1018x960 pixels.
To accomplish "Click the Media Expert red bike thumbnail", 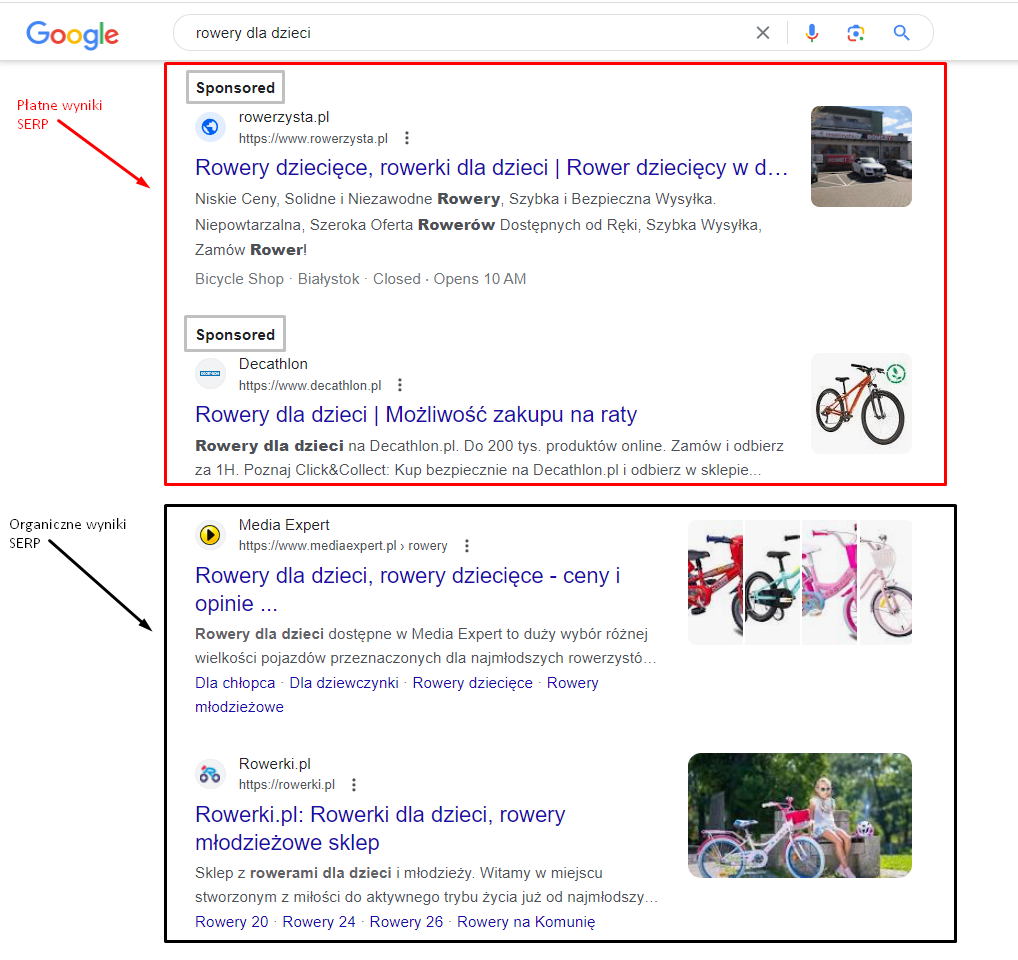I will click(715, 582).
